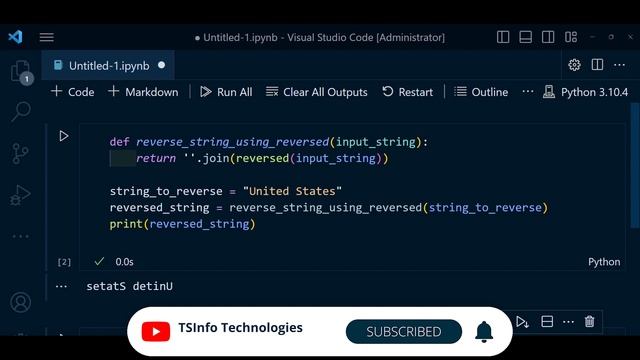Open the Source Control view
This screenshot has width=640, height=360.
20,153
